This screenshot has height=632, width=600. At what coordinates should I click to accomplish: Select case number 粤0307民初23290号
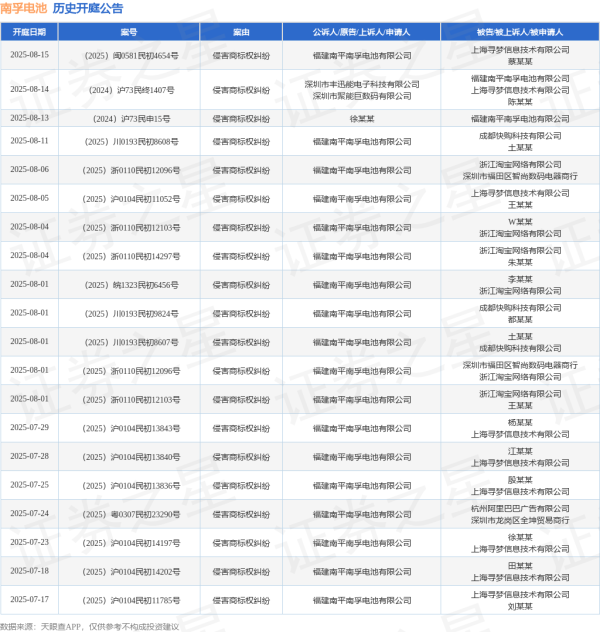pos(131,514)
